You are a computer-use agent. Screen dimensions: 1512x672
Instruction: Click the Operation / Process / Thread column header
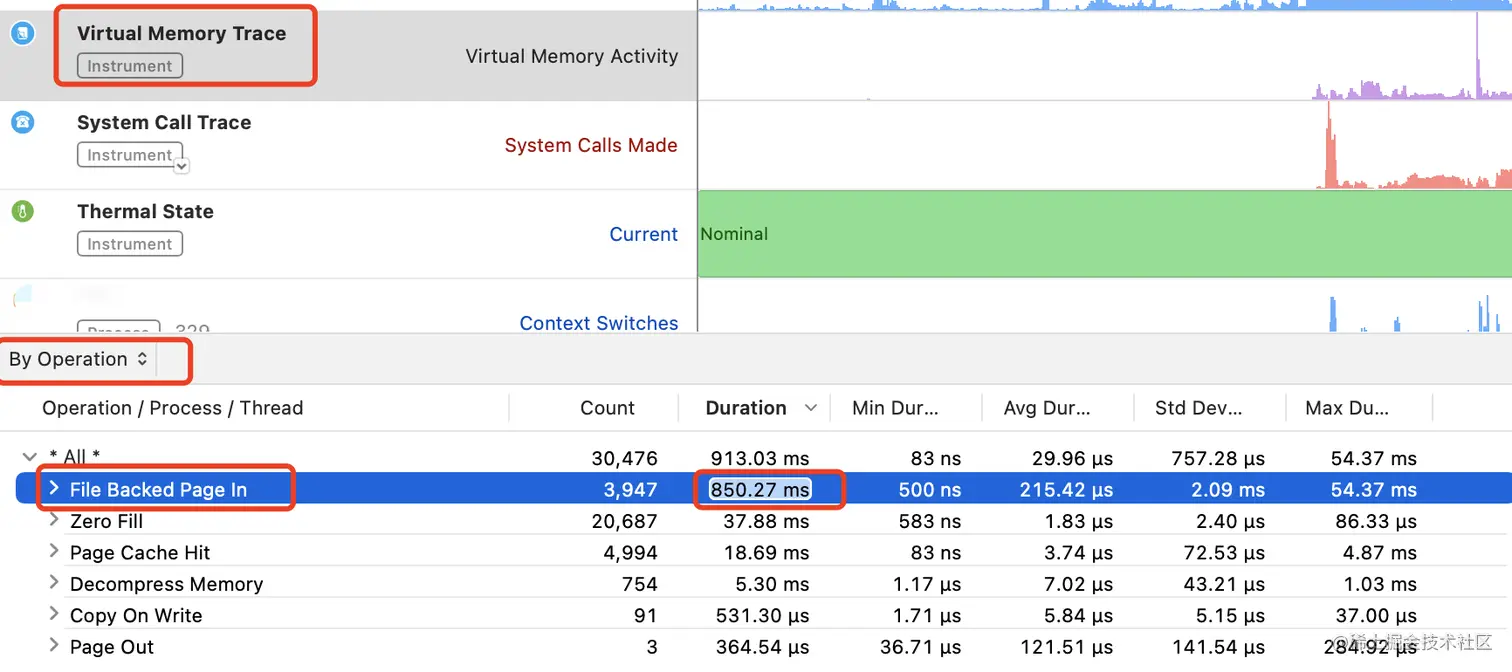tap(172, 408)
